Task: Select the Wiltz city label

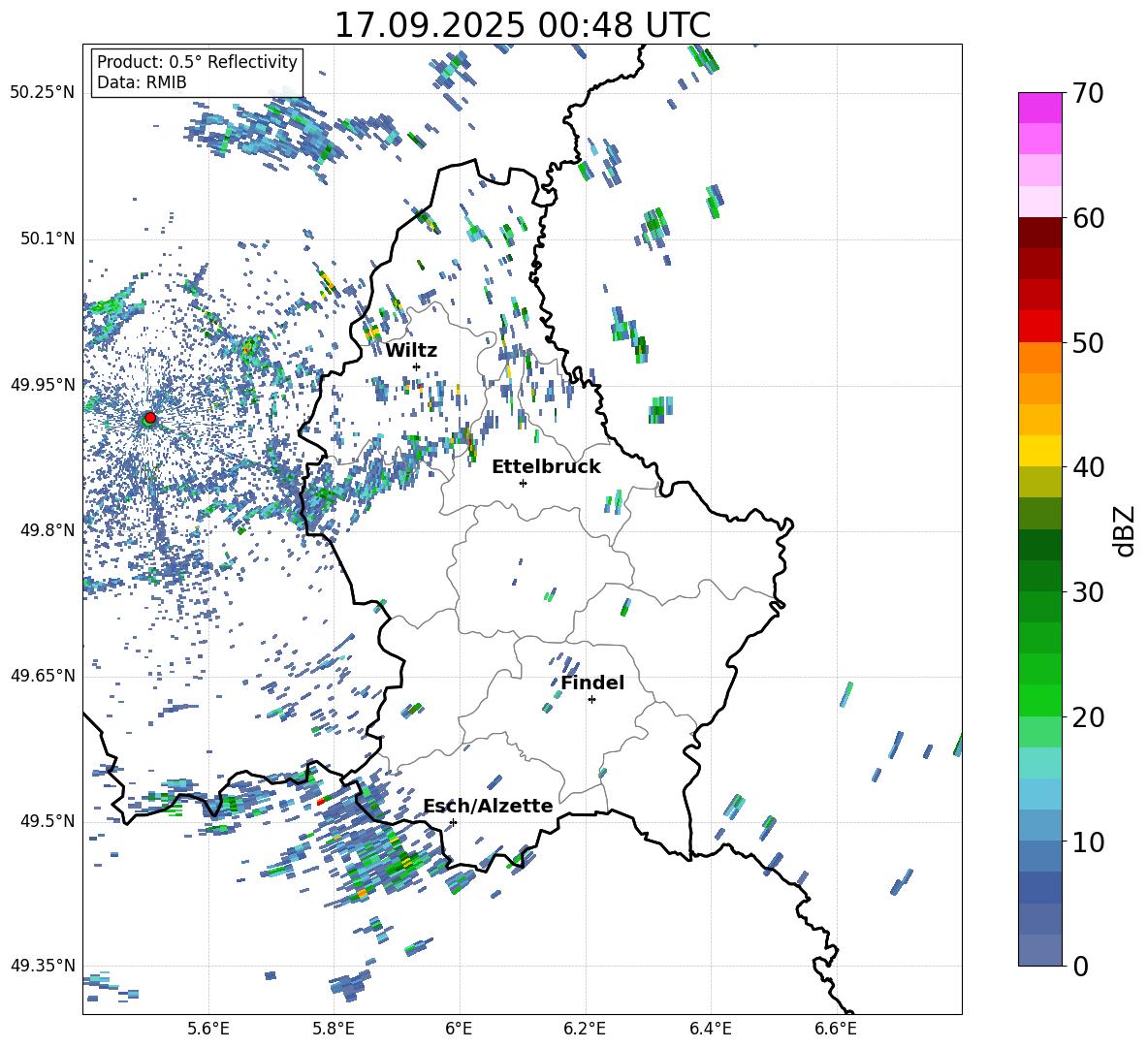Action: point(411,350)
